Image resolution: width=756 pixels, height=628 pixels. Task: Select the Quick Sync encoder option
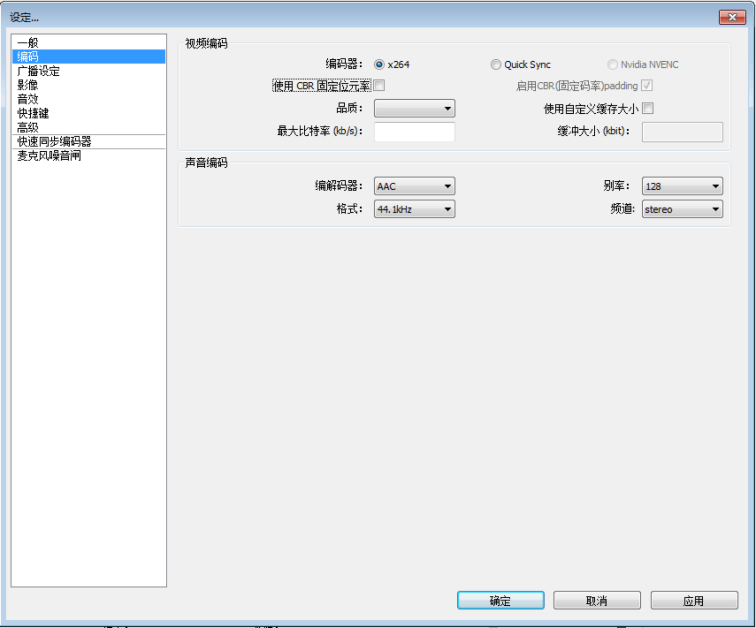tap(496, 65)
